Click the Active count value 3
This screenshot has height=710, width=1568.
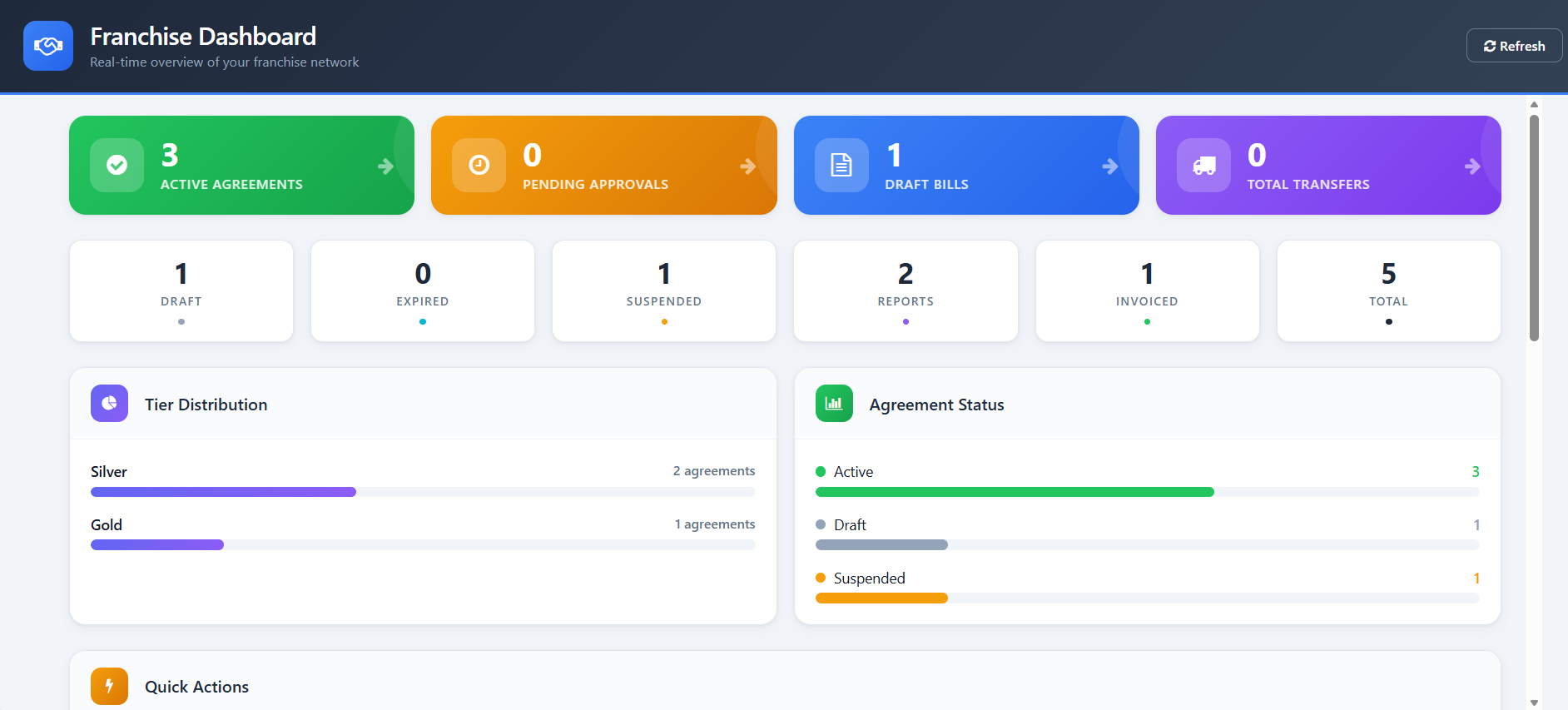click(1476, 472)
